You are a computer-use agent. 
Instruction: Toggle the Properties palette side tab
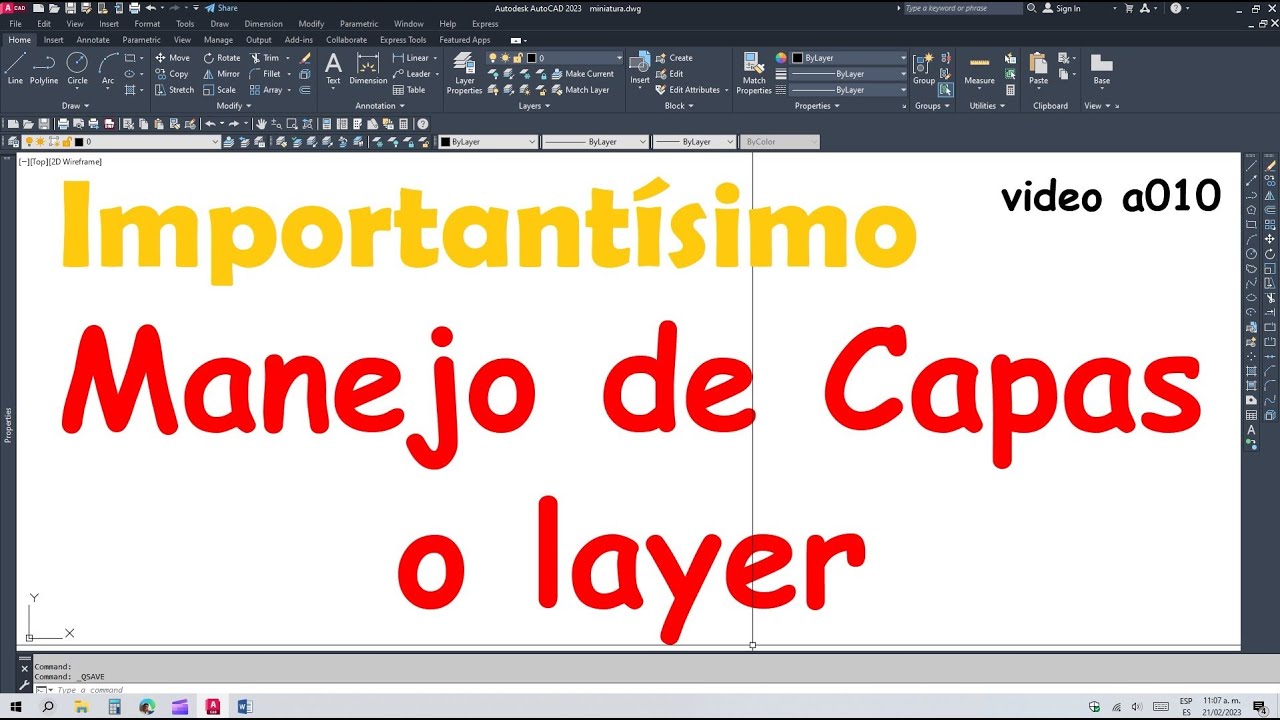(8, 425)
